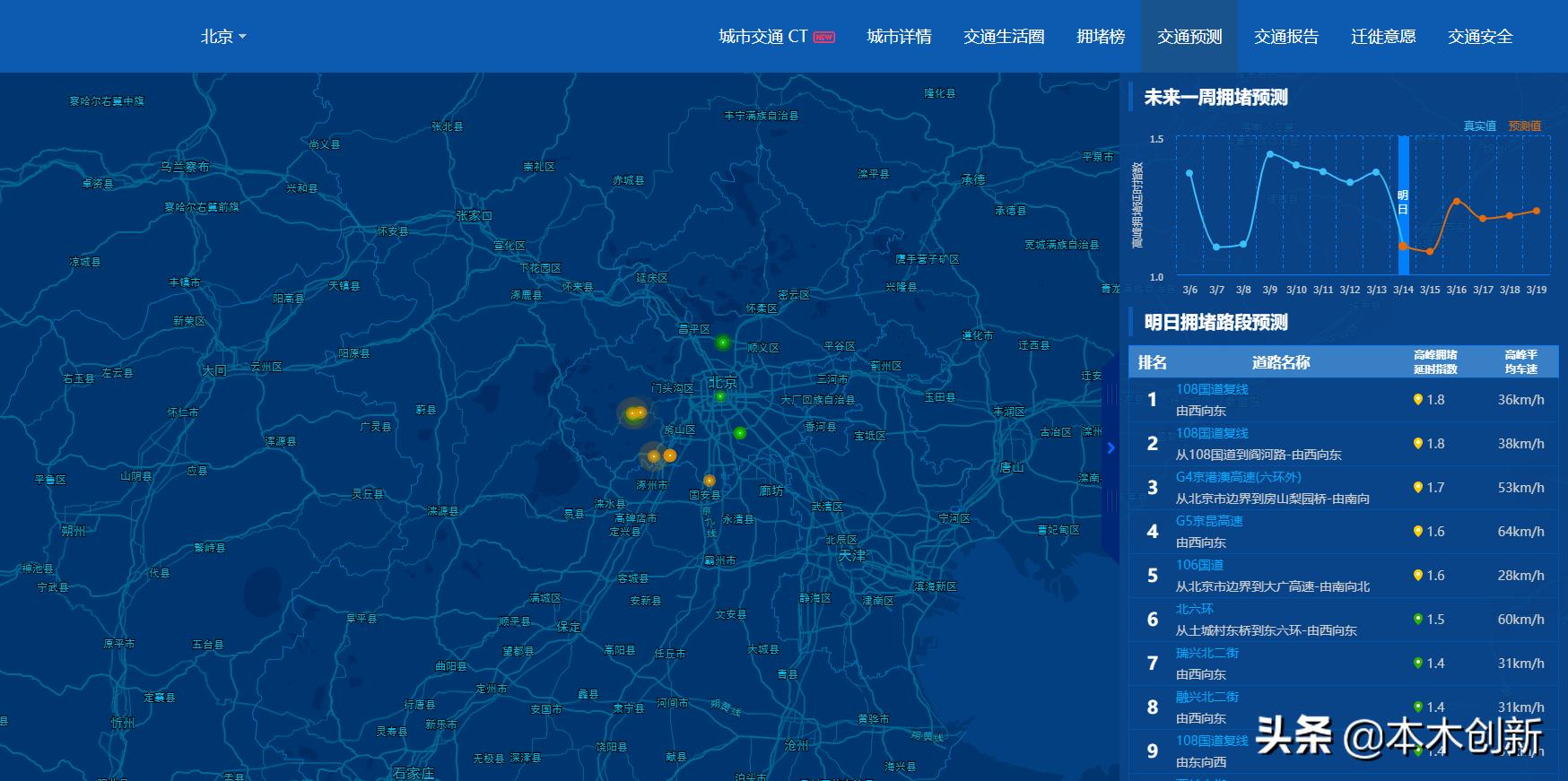Open the G5京昆高速 road link
This screenshot has height=781, width=1568.
[1209, 521]
